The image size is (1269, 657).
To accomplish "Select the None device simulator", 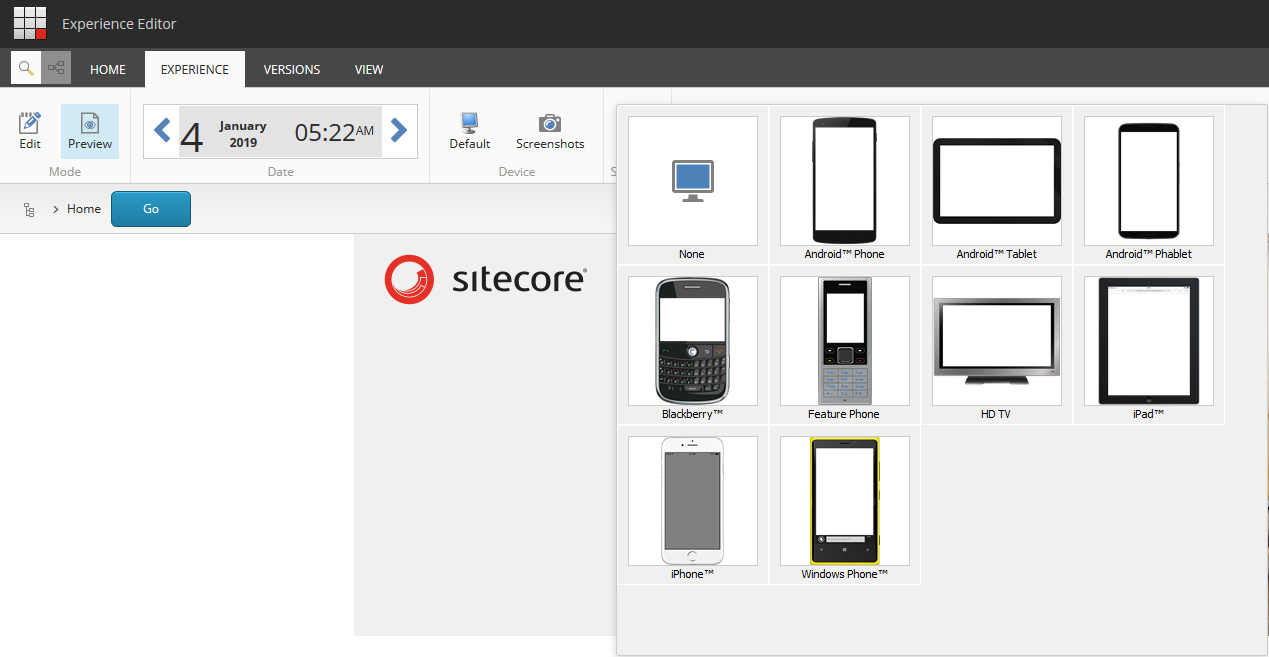I will (693, 185).
